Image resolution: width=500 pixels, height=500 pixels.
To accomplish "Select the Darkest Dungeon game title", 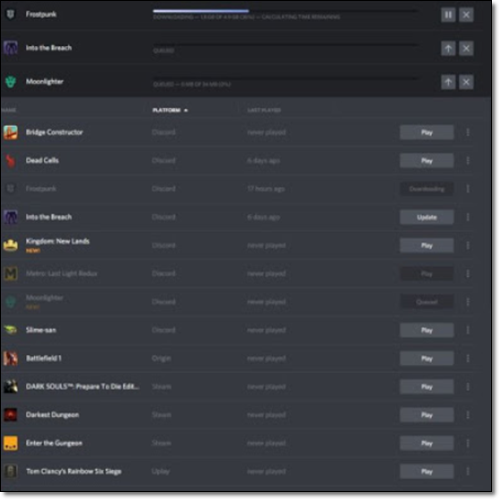I will (x=52, y=415).
